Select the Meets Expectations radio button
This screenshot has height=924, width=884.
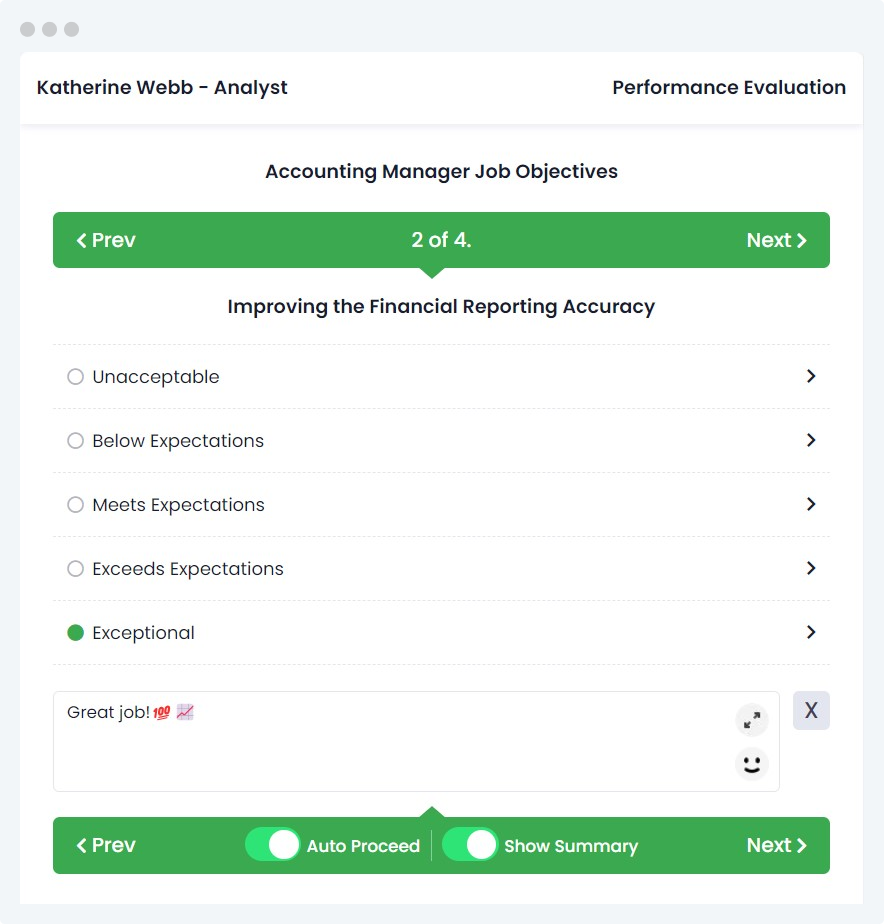coord(75,505)
